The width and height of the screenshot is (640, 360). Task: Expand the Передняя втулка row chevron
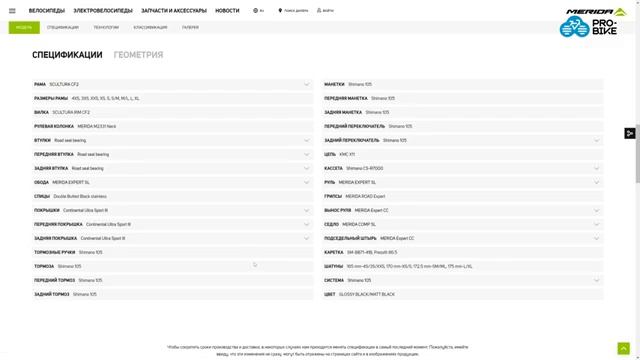point(307,154)
